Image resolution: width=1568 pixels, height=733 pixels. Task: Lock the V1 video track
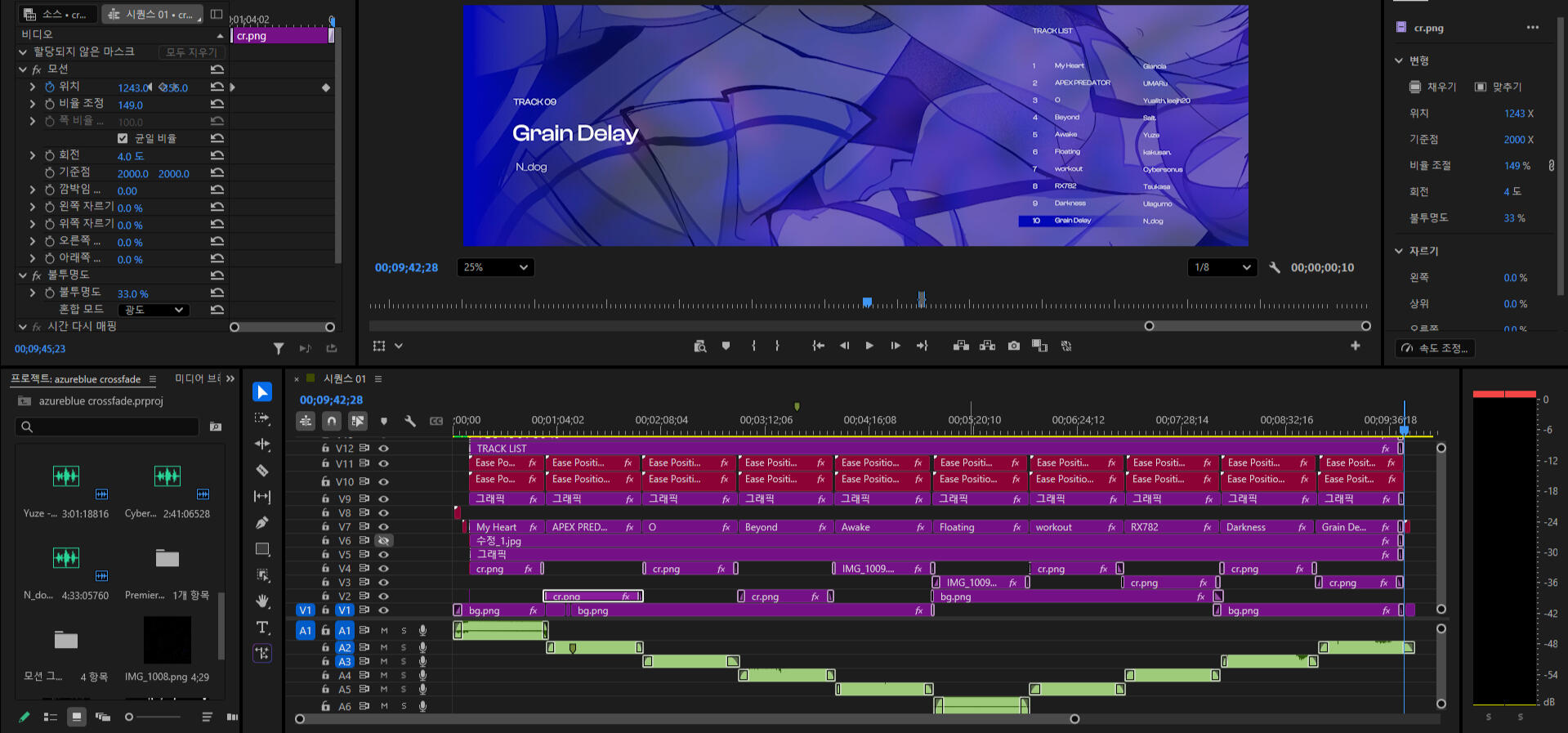pos(325,610)
